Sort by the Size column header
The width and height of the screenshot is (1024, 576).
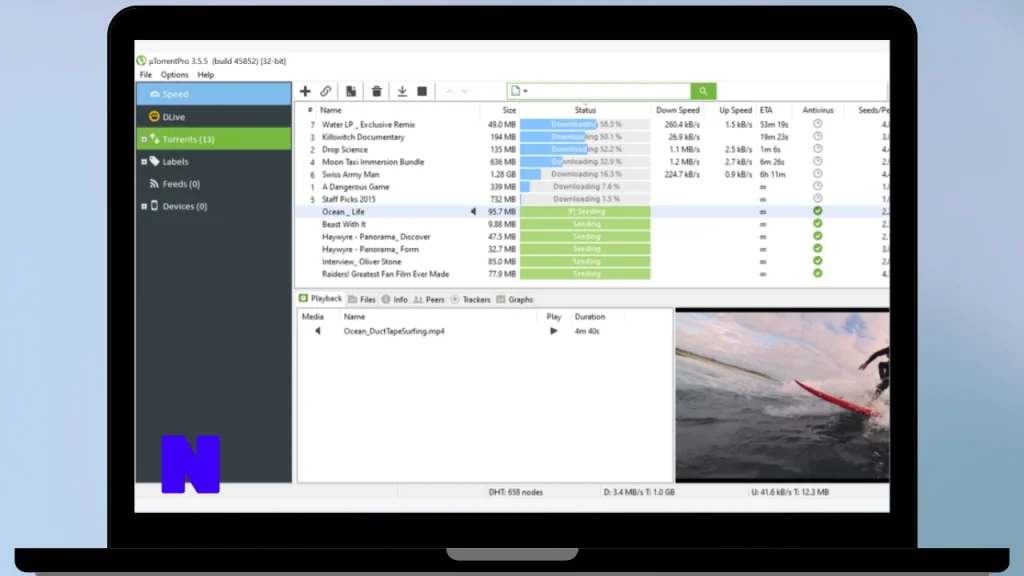[509, 110]
